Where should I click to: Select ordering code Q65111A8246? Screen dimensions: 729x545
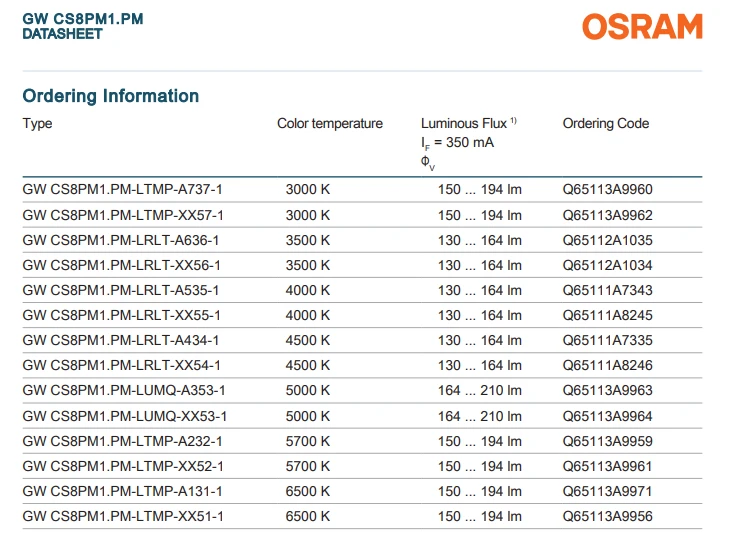click(x=607, y=365)
